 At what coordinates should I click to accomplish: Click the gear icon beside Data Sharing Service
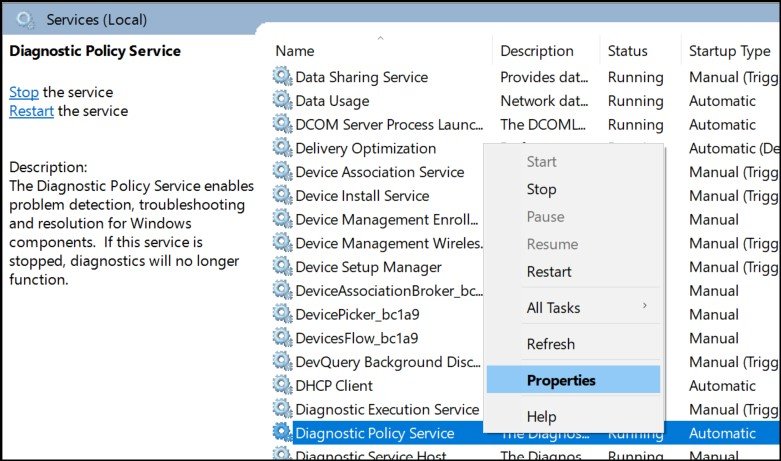[283, 77]
